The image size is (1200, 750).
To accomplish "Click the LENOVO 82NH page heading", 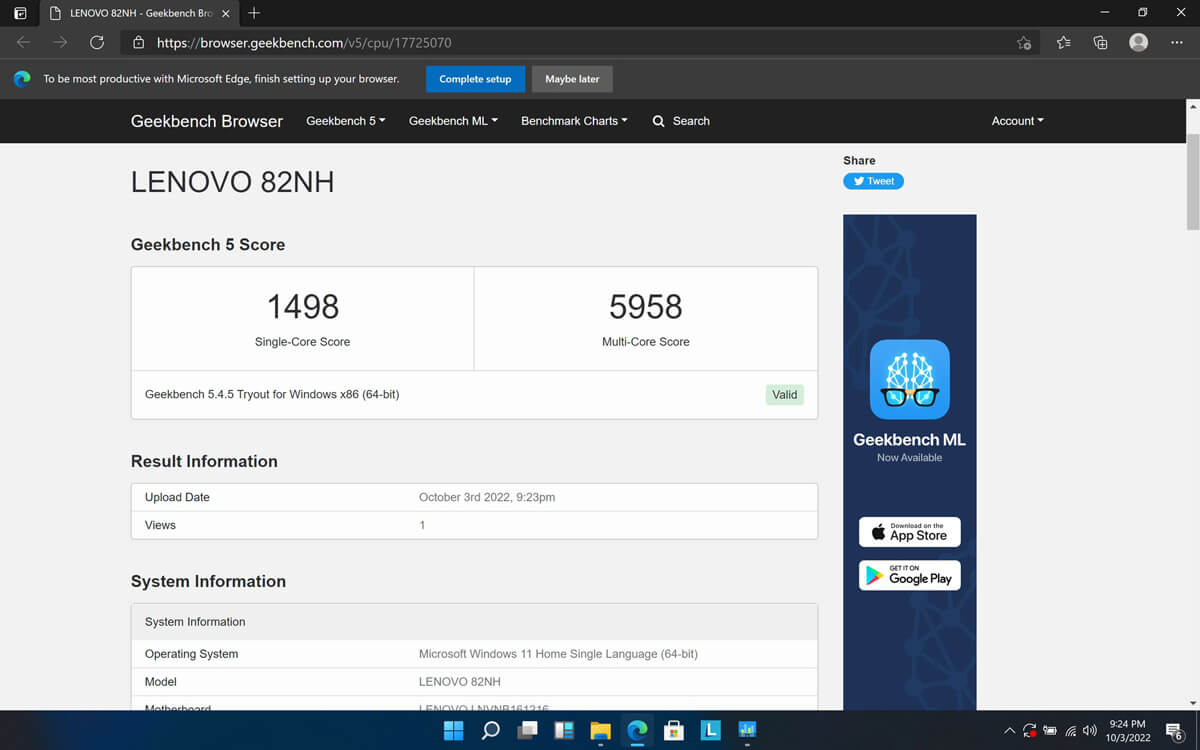I will point(232,182).
